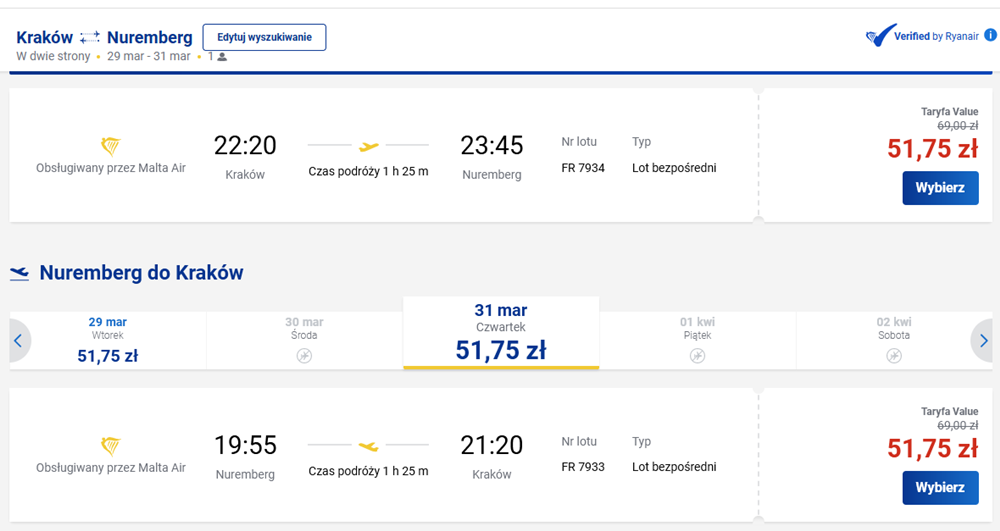Select the 31 mar Czwartek date tab
This screenshot has width=1000, height=531.
(501, 333)
